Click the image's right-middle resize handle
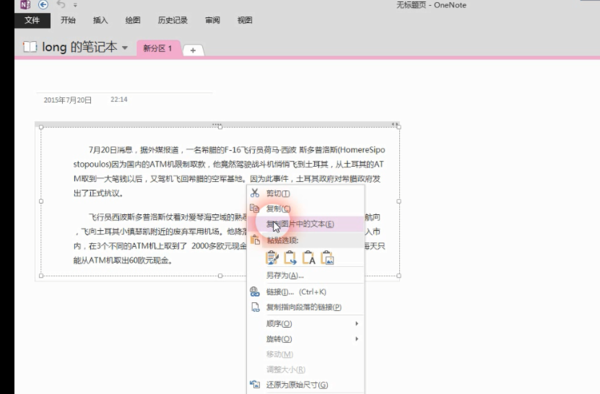 399,201
